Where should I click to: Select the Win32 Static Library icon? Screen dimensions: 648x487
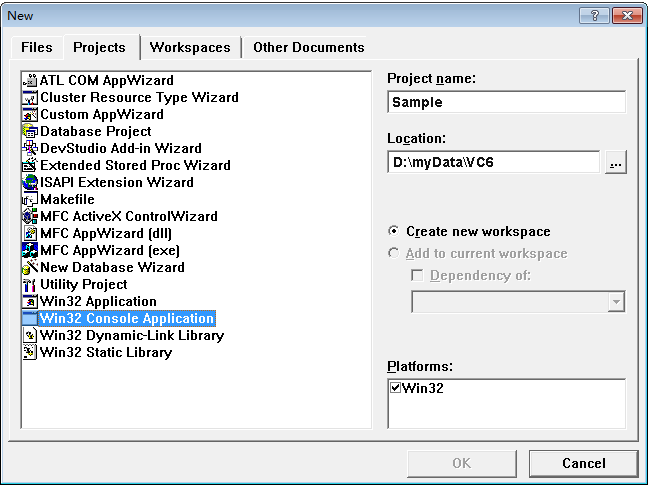(x=30, y=352)
